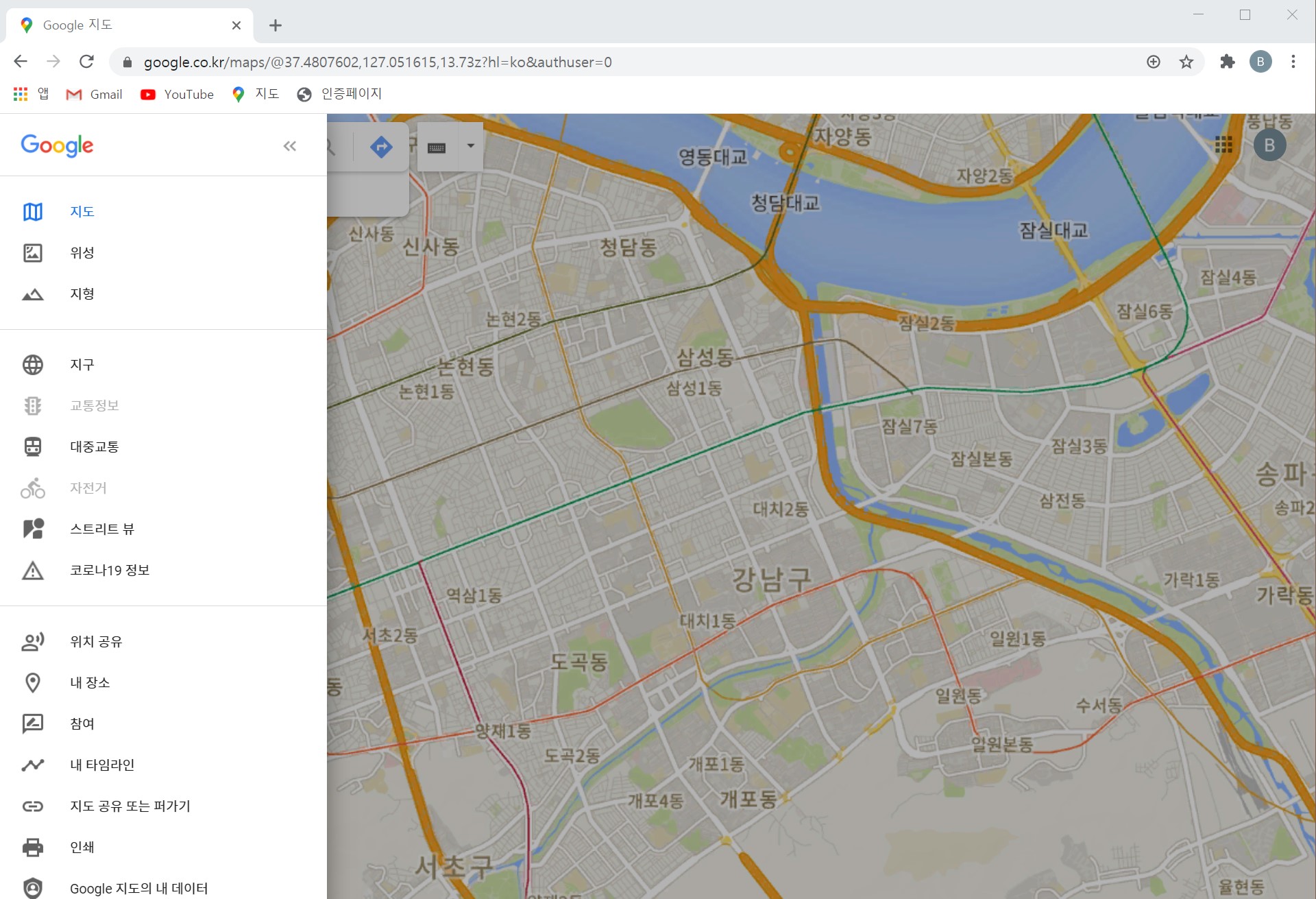Click 지도 공유 또는 퍼가기 link
The height and width of the screenshot is (899, 1316).
coord(130,806)
